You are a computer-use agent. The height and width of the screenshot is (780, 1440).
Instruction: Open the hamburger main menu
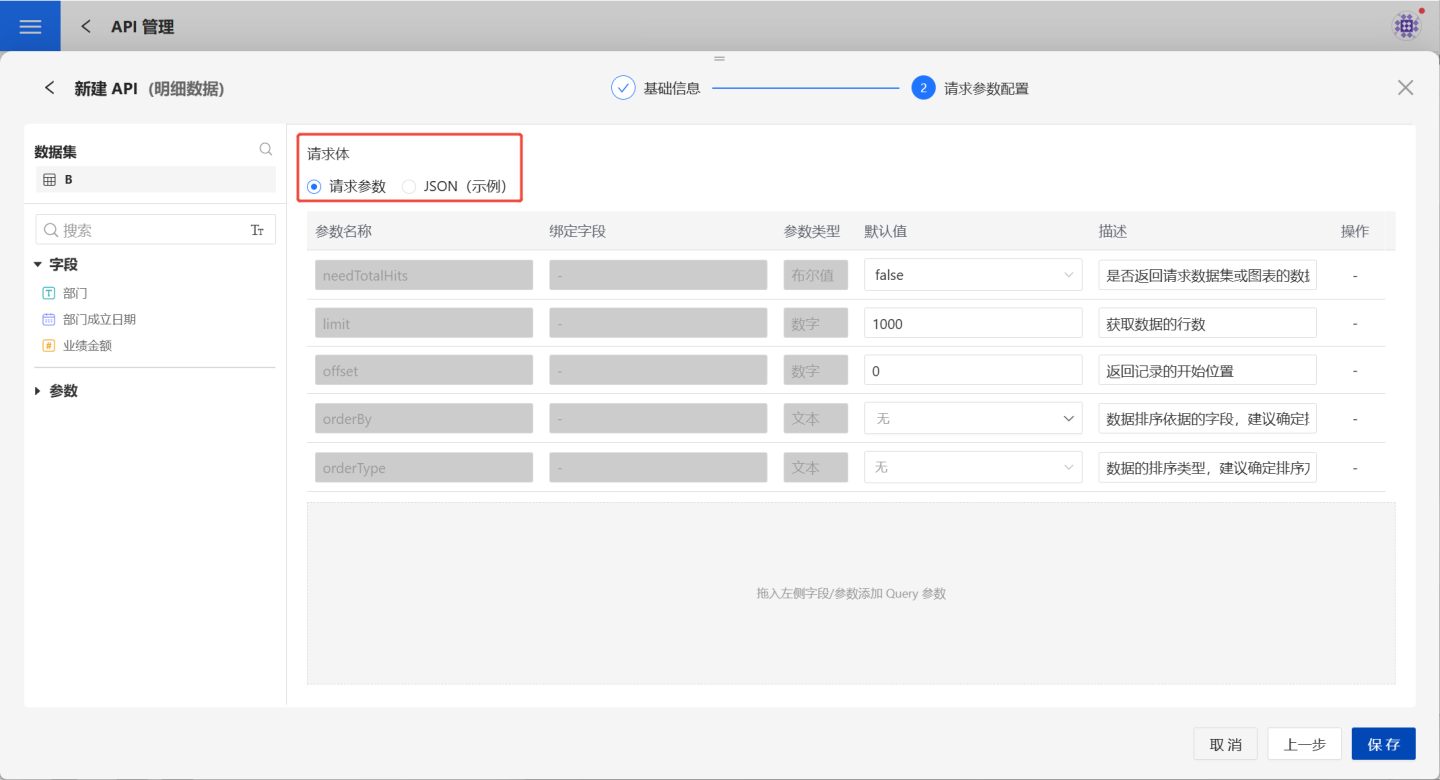[30, 26]
